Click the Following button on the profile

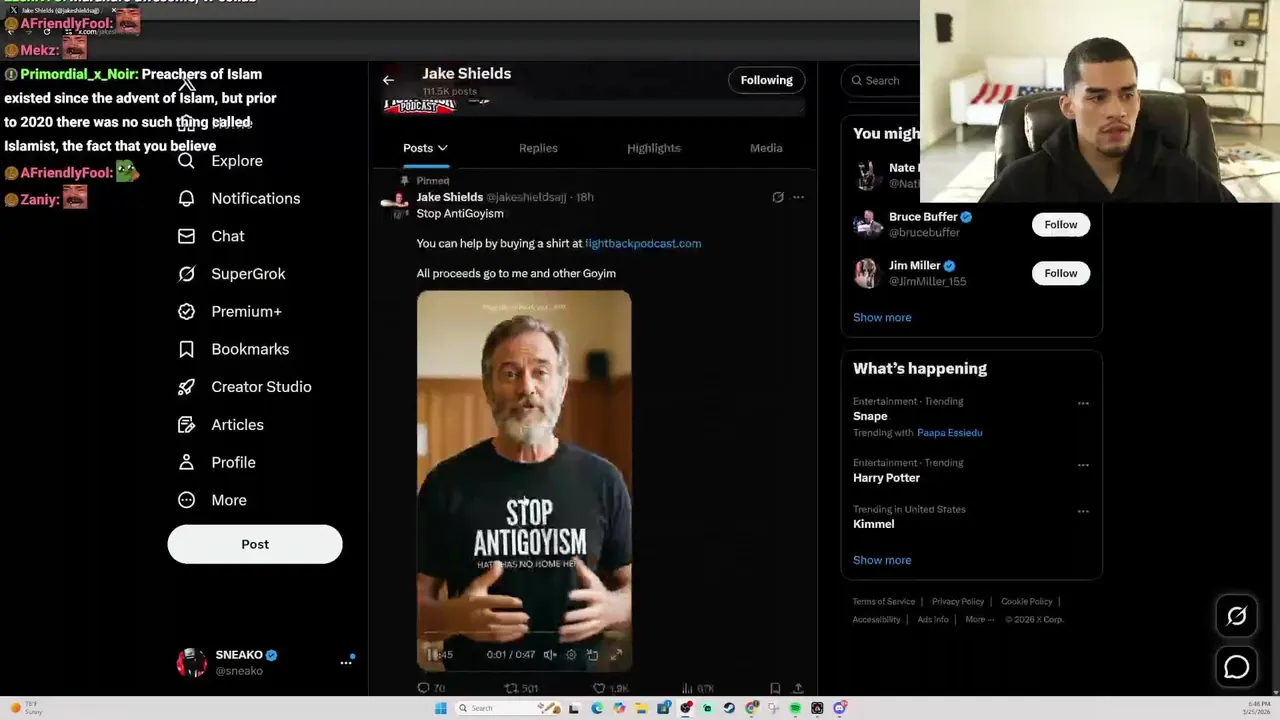(766, 80)
